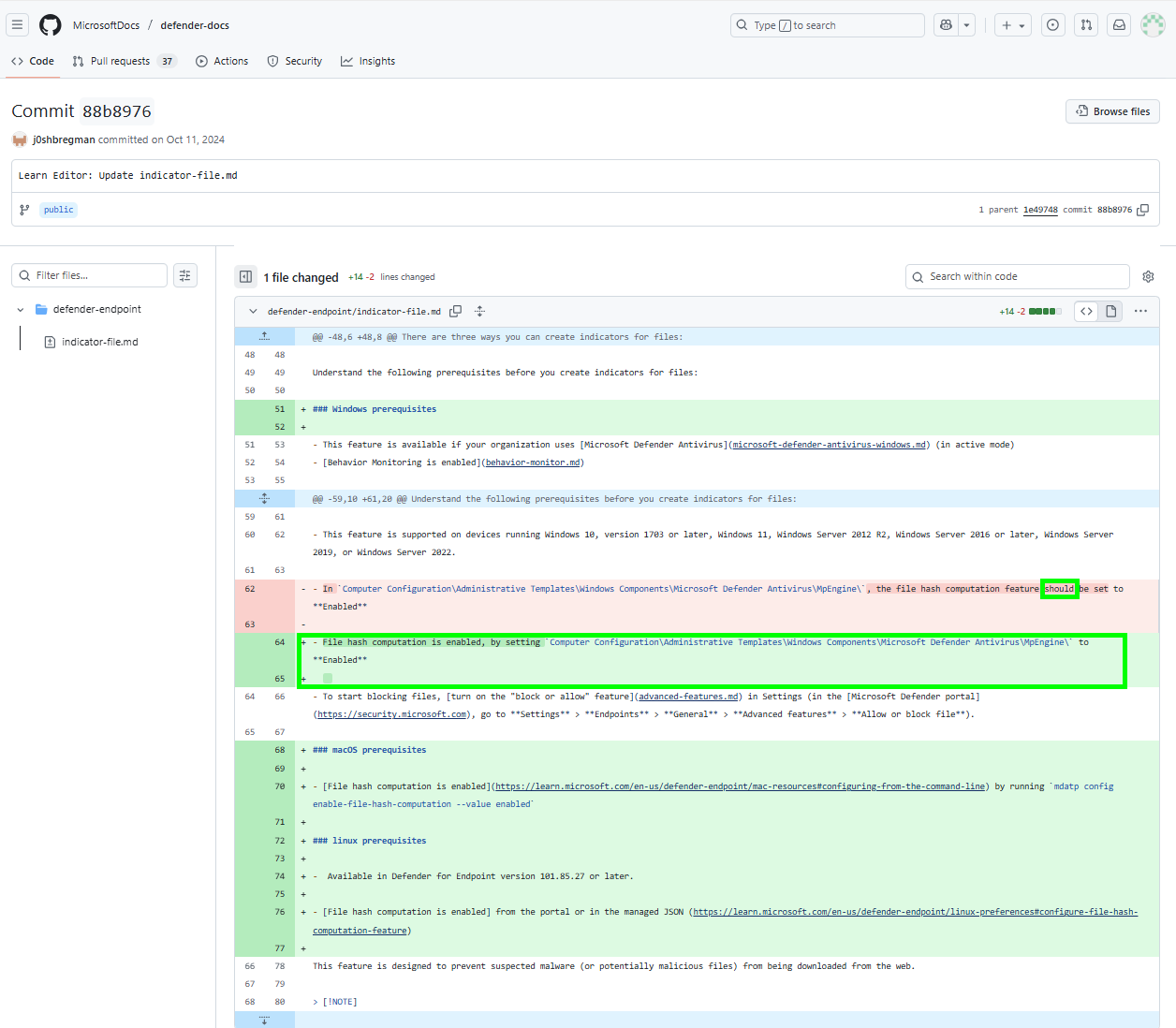This screenshot has height=1028, width=1176.
Task: Select indicator-file.md in file tree
Action: click(99, 342)
